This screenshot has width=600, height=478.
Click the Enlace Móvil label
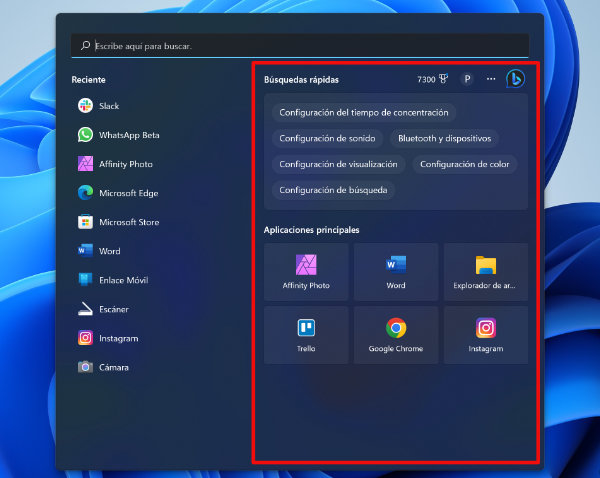[x=124, y=280]
